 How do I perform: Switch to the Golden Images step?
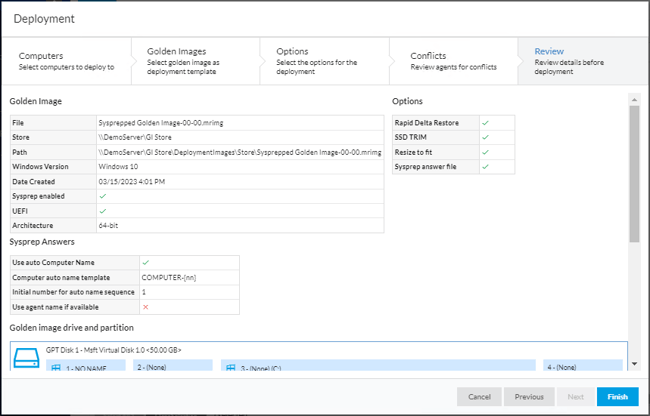pos(195,60)
